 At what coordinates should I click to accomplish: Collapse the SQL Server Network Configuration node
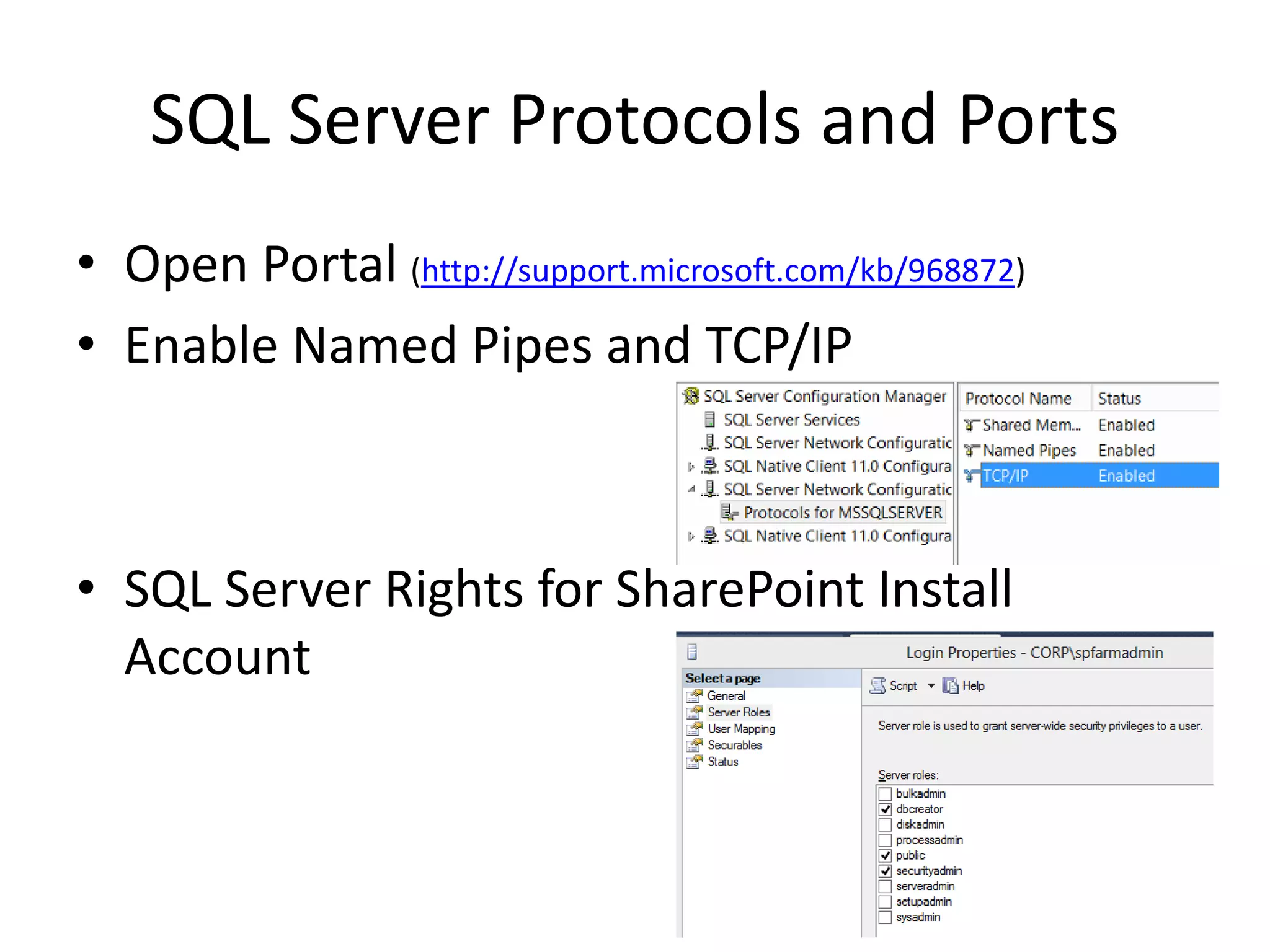pos(691,490)
